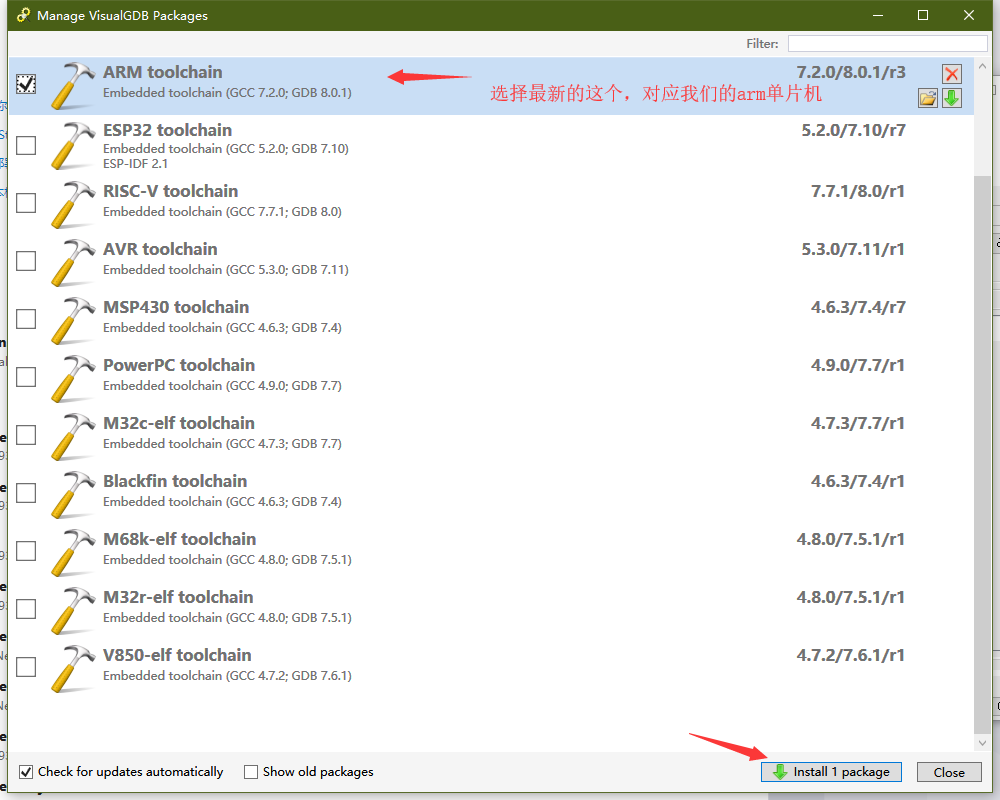Click the AVR toolchain hammer icon

(73, 261)
